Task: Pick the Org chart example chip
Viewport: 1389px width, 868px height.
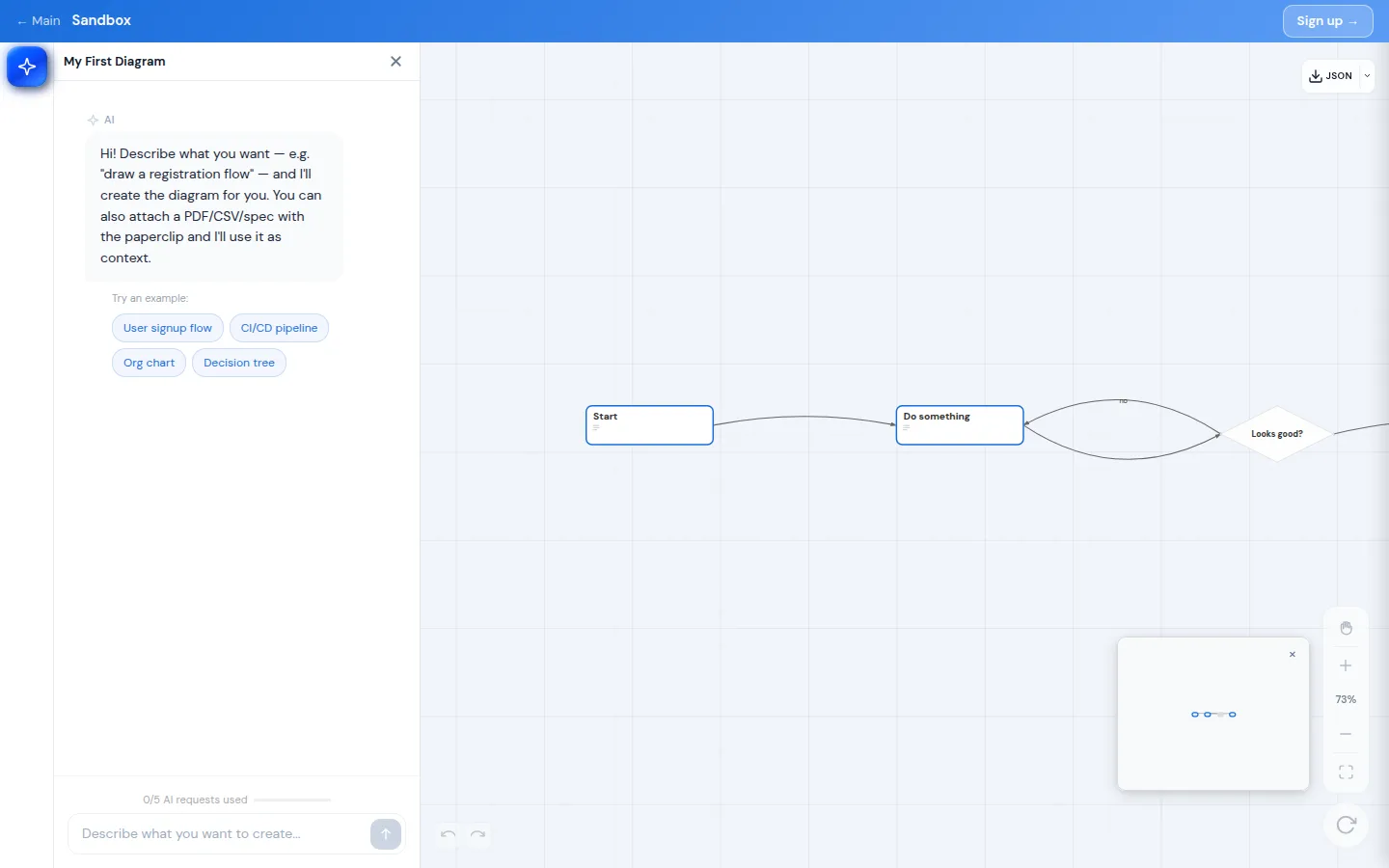Action: 149,363
